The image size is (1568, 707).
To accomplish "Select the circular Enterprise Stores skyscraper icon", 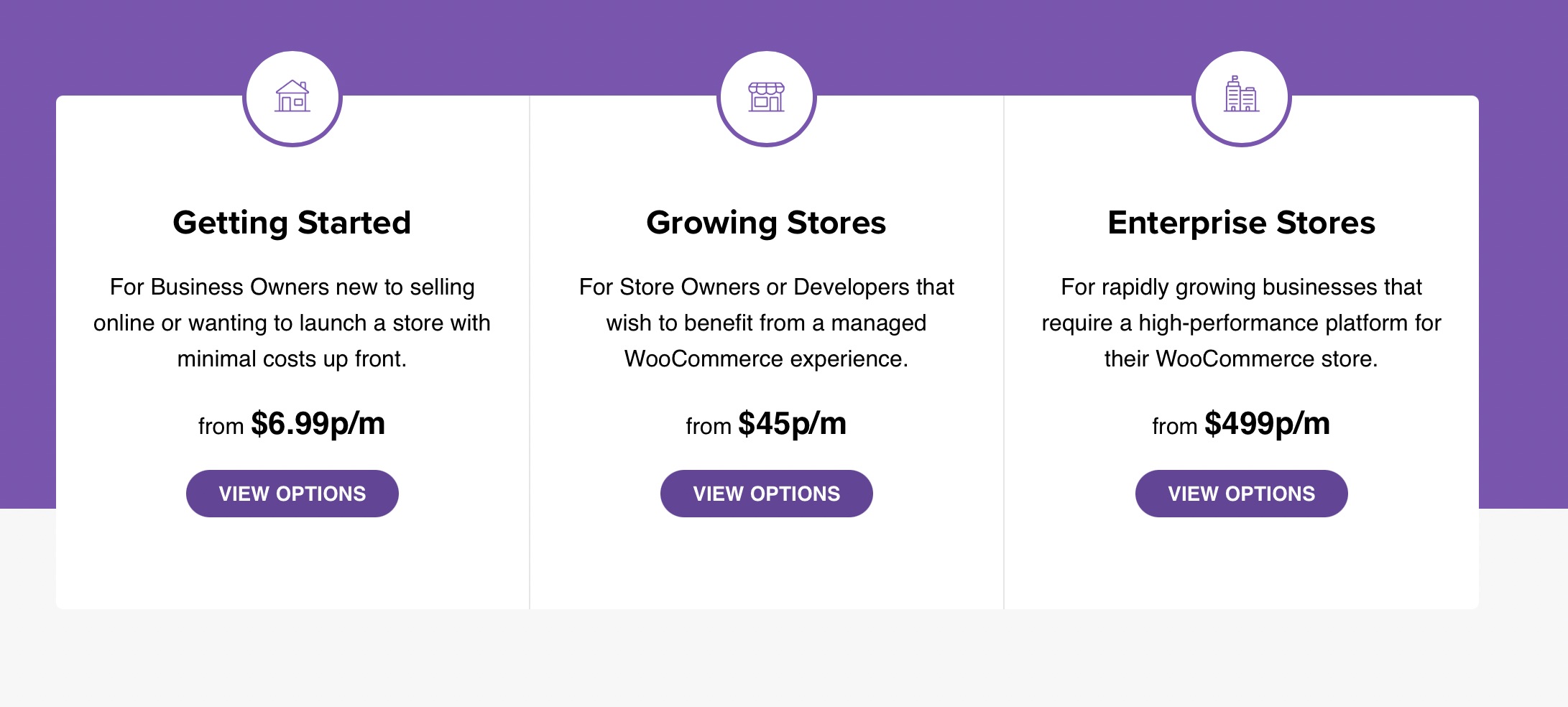I will point(1241,97).
